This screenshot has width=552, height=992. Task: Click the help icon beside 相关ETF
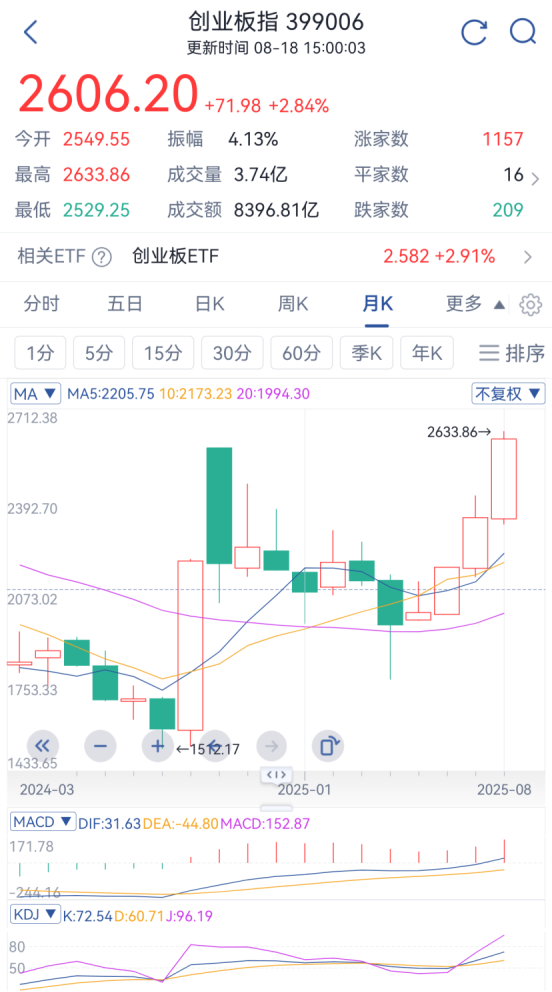pos(102,257)
